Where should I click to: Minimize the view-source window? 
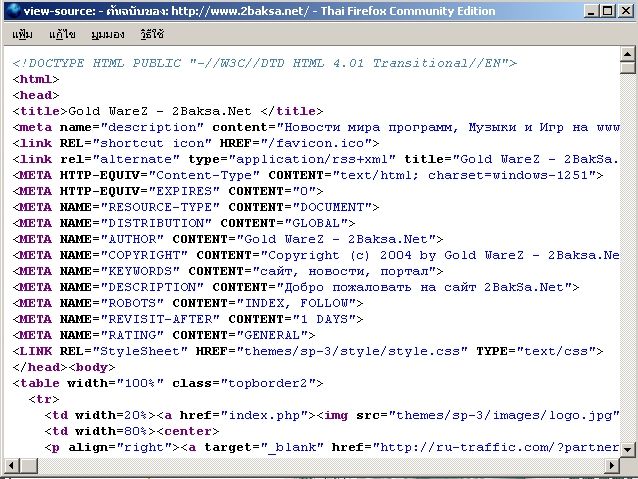point(591,11)
